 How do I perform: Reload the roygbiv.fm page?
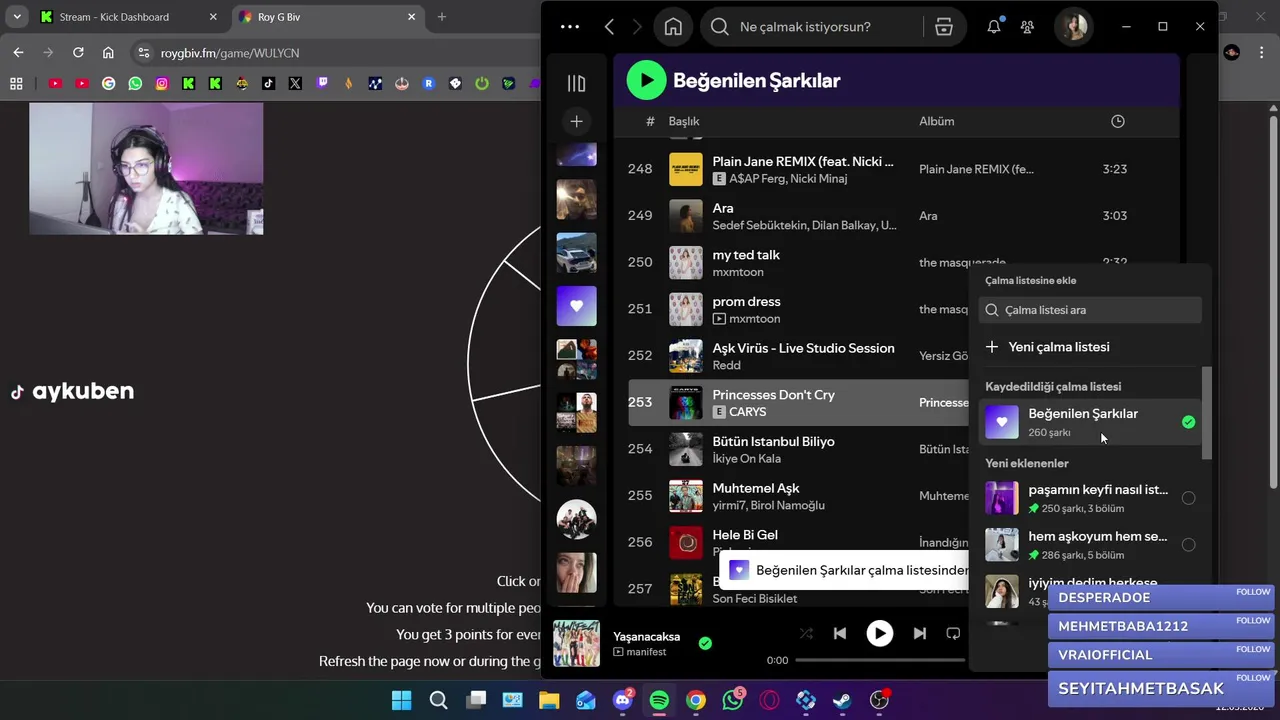[78, 53]
